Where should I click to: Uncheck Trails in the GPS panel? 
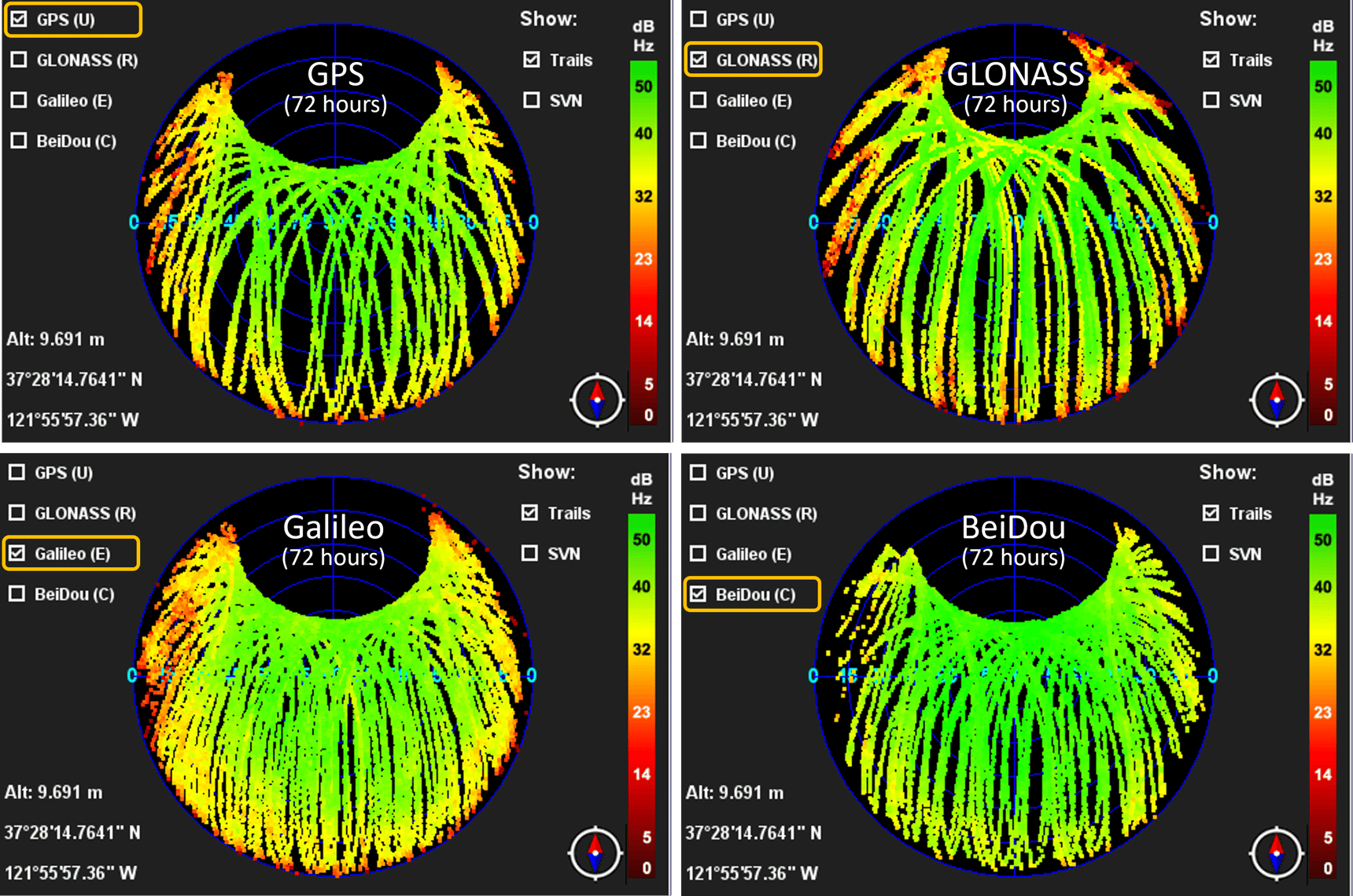click(533, 59)
